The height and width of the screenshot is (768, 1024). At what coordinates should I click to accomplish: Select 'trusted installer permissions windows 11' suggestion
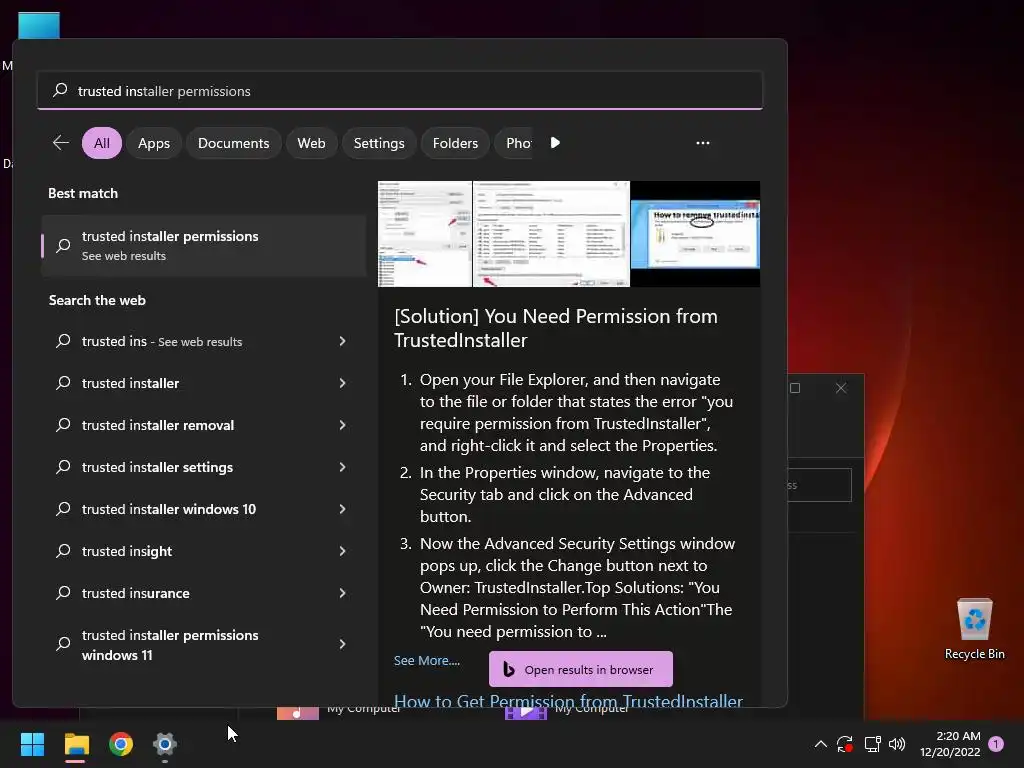tap(170, 645)
